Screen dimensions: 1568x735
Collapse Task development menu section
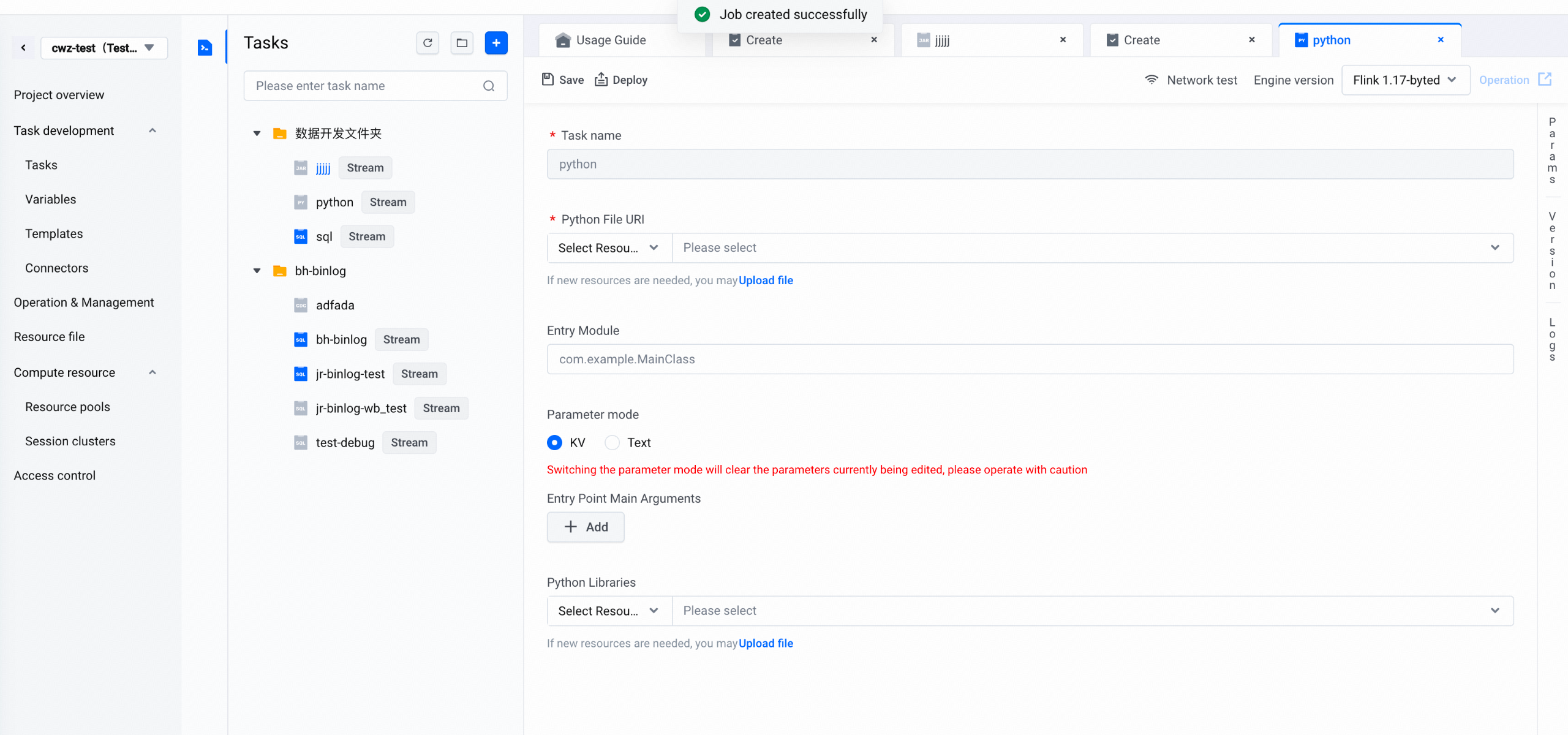[153, 130]
